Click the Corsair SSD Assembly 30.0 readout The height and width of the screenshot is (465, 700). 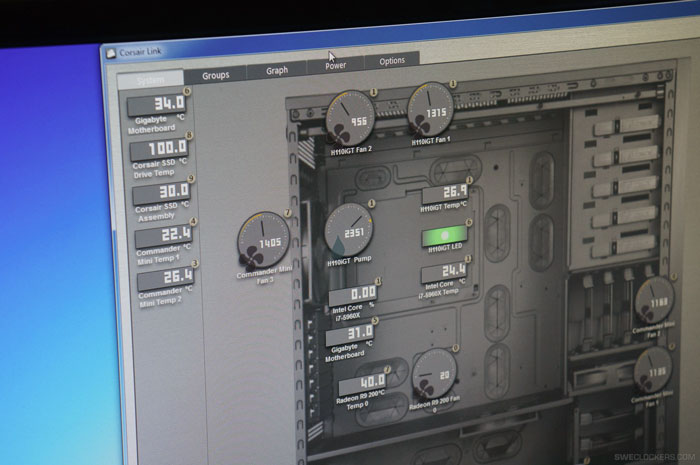click(162, 192)
